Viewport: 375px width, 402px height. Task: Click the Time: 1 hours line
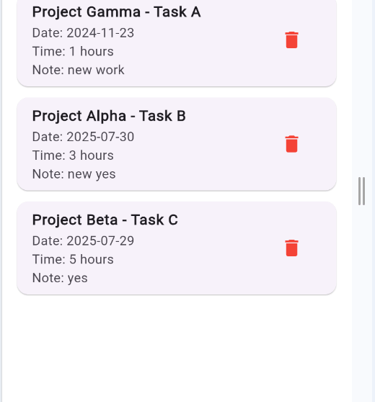(73, 52)
